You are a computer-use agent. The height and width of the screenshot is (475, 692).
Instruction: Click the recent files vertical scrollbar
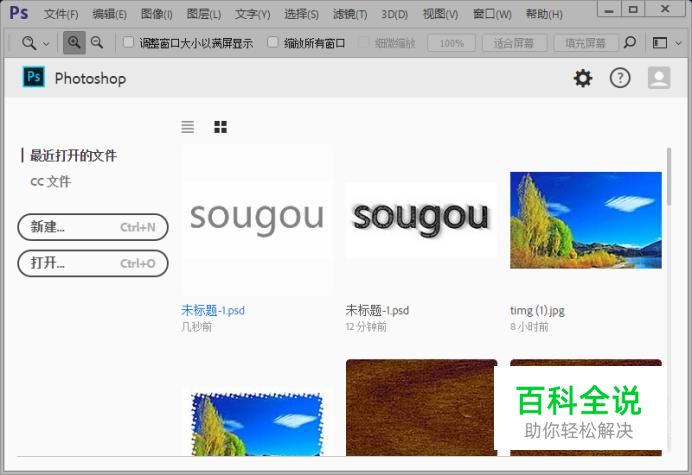669,177
